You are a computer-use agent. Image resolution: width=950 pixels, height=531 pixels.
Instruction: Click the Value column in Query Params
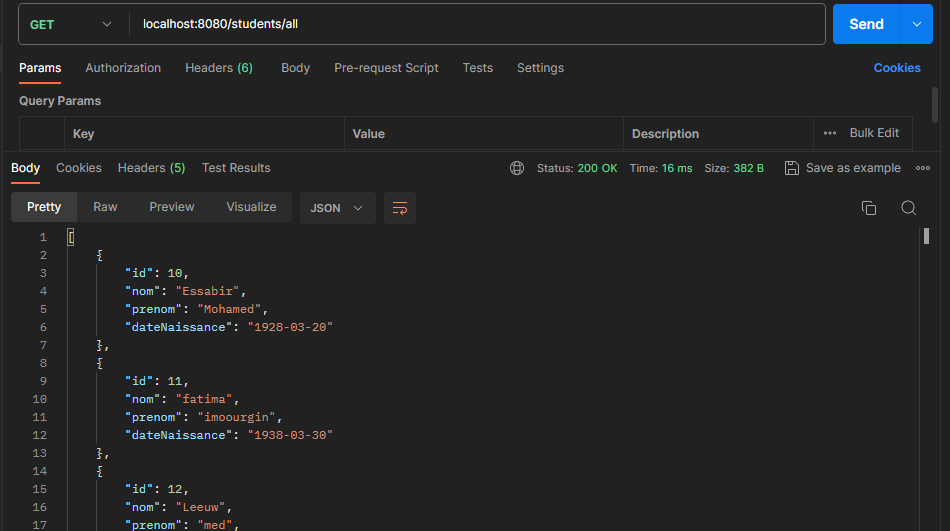[x=483, y=133]
